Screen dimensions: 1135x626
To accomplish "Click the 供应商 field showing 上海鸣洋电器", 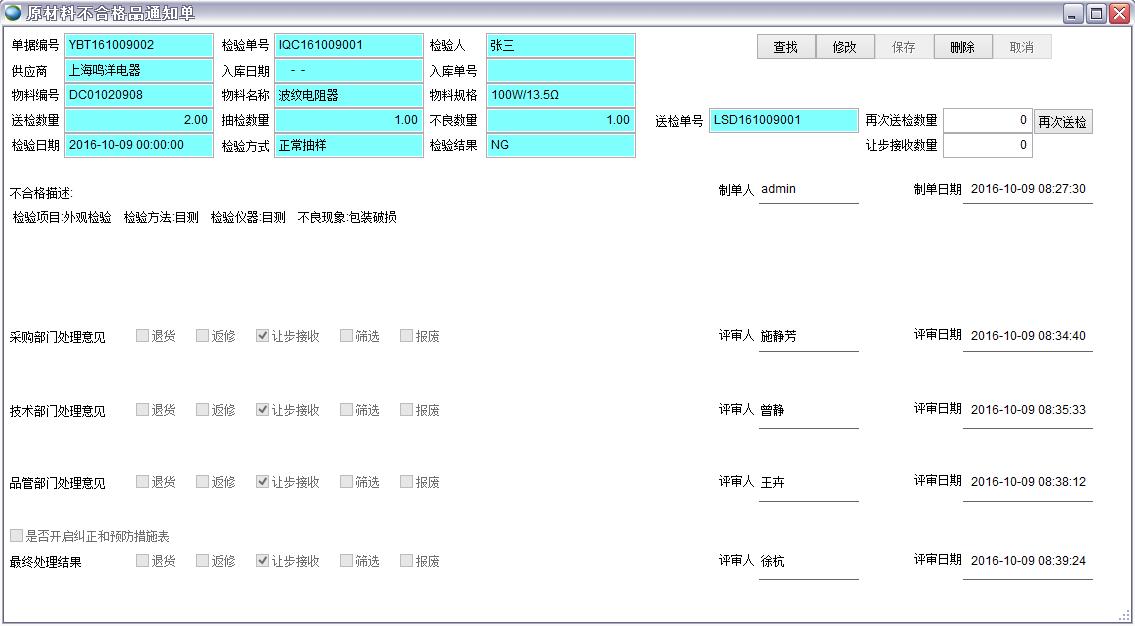I will pyautogui.click(x=137, y=70).
